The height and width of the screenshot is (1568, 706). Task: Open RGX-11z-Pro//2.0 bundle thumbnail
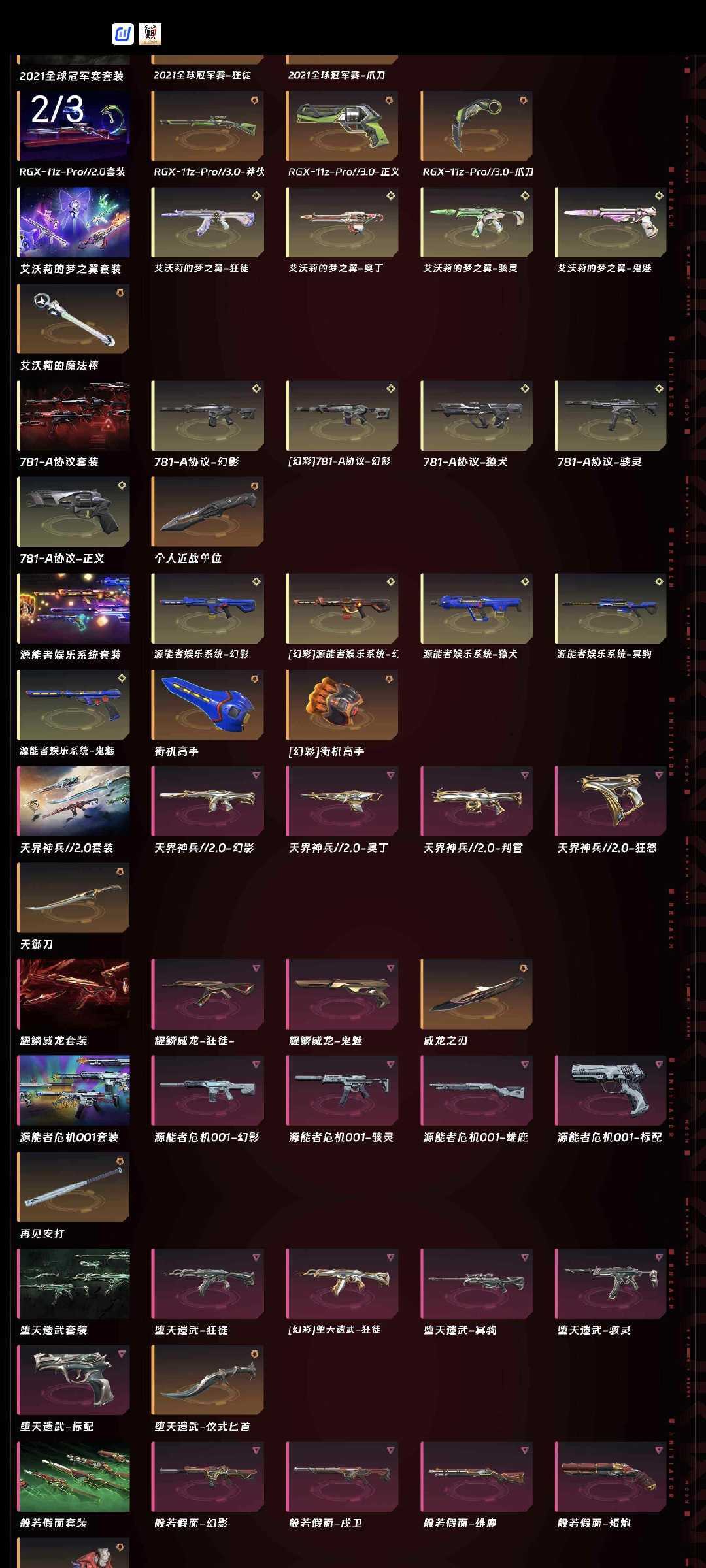coord(73,126)
